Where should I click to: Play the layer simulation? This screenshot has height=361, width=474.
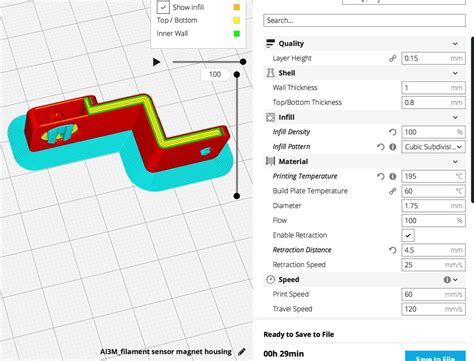pyautogui.click(x=156, y=62)
